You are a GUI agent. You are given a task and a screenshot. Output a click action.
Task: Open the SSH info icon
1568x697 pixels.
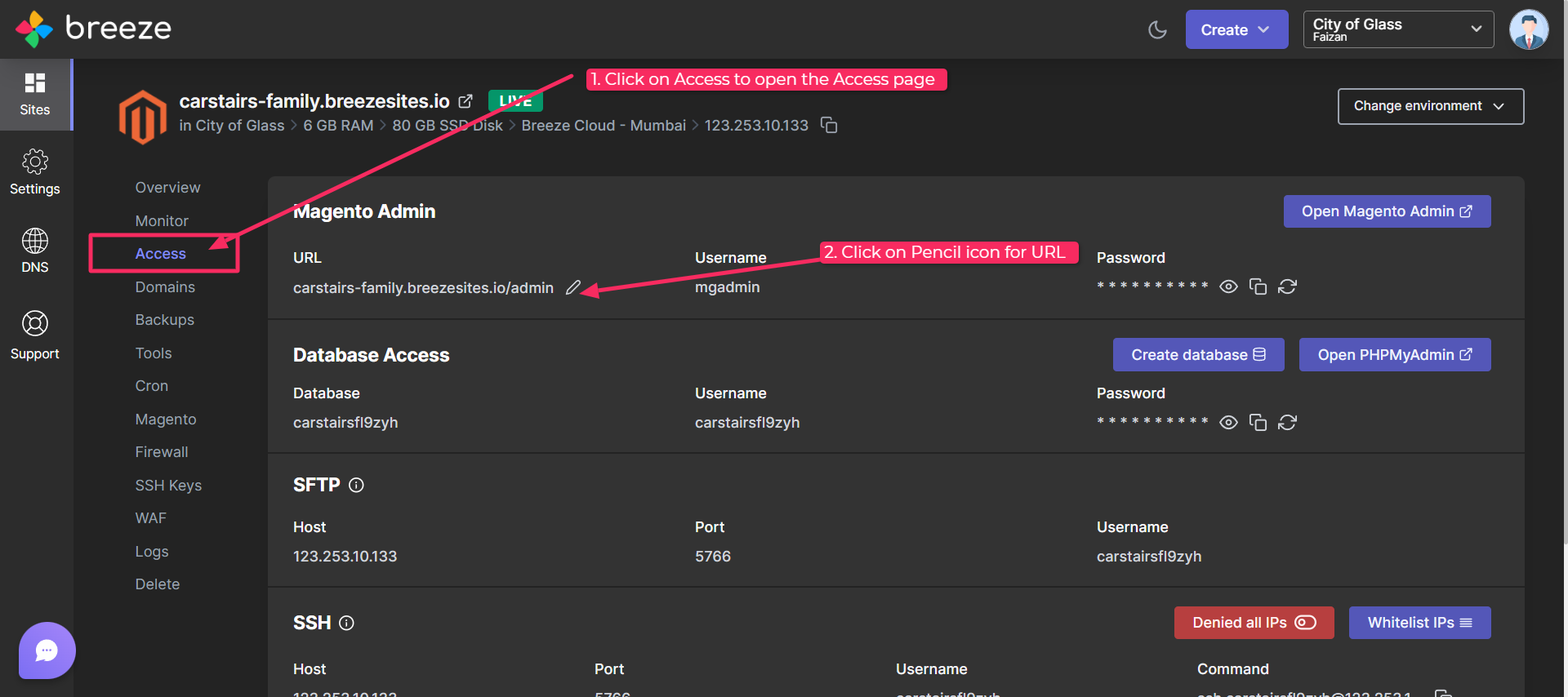tap(346, 623)
